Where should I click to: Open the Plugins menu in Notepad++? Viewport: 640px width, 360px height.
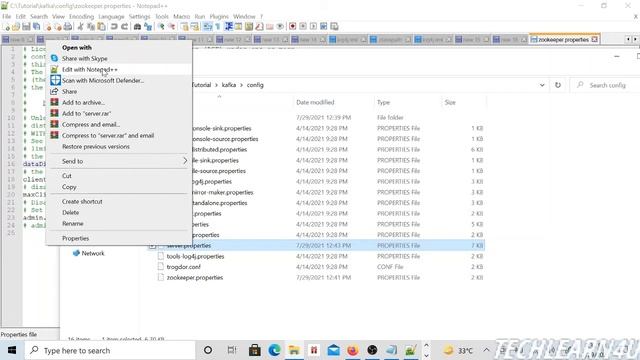(x=219, y=16)
